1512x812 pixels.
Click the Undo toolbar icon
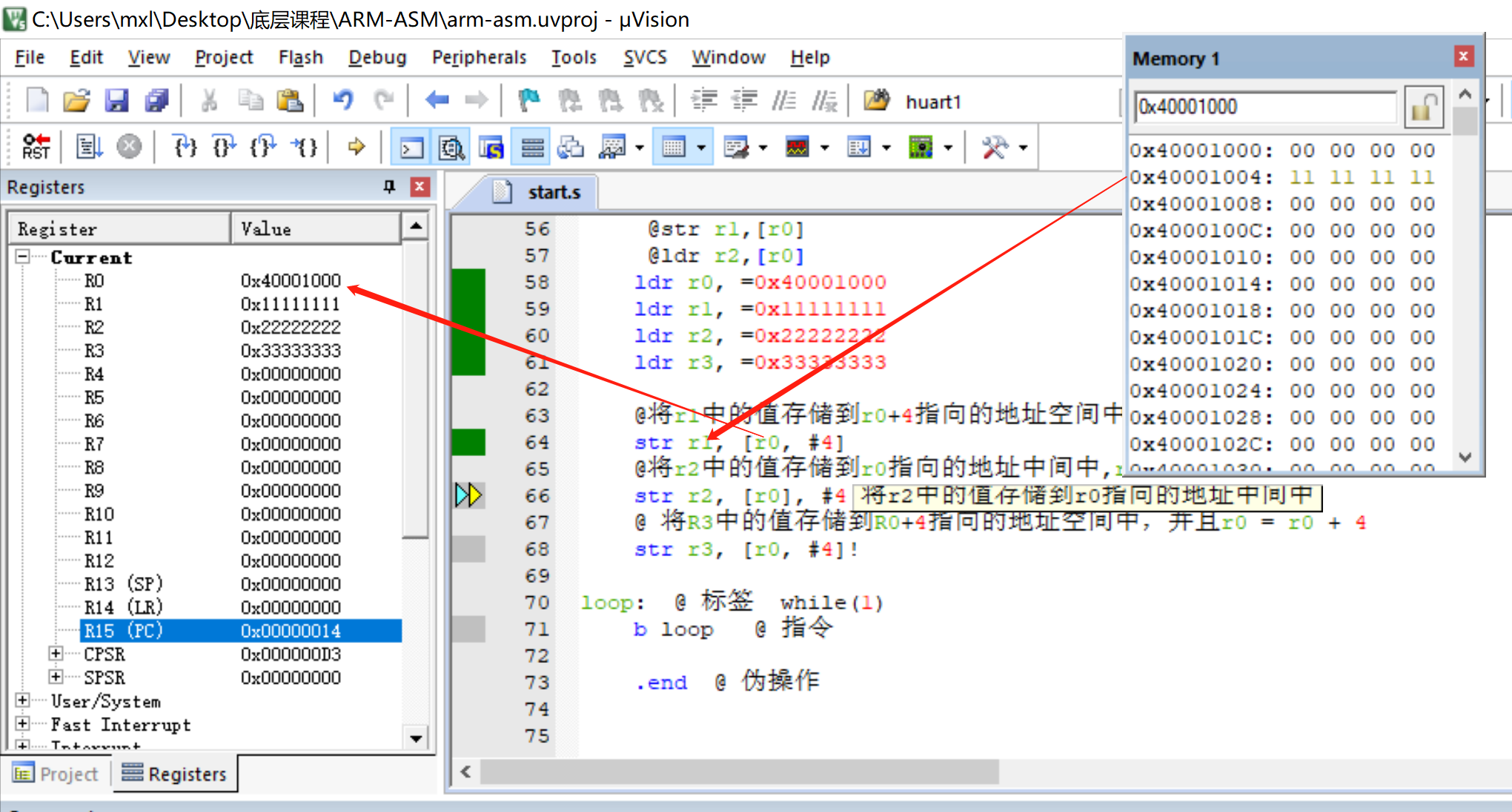tap(342, 100)
